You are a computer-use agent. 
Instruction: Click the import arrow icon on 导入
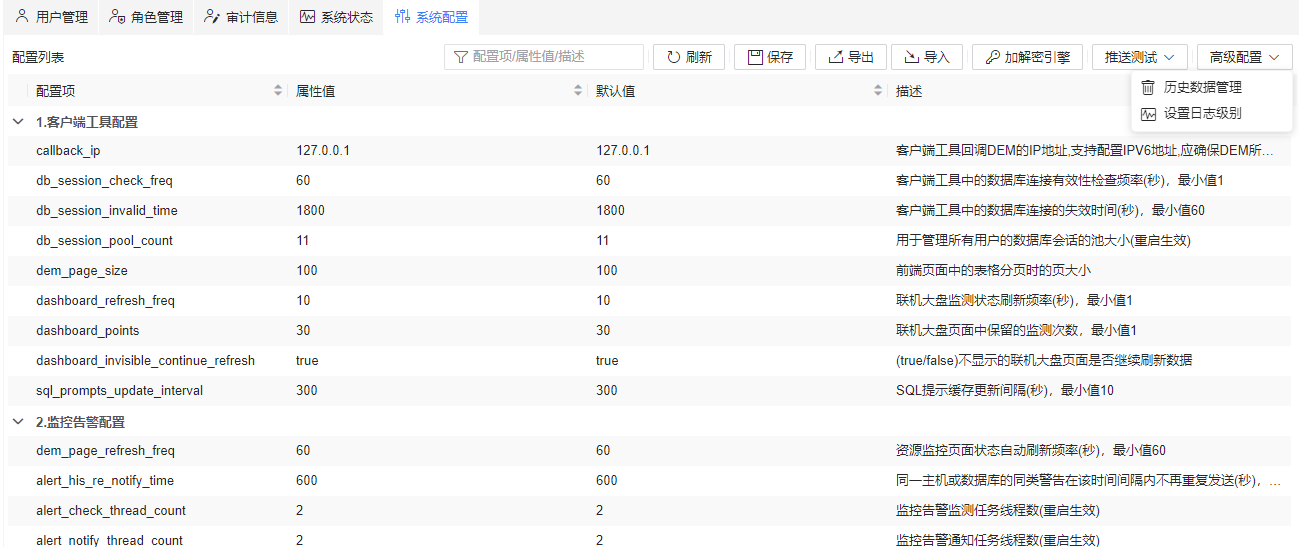(912, 57)
